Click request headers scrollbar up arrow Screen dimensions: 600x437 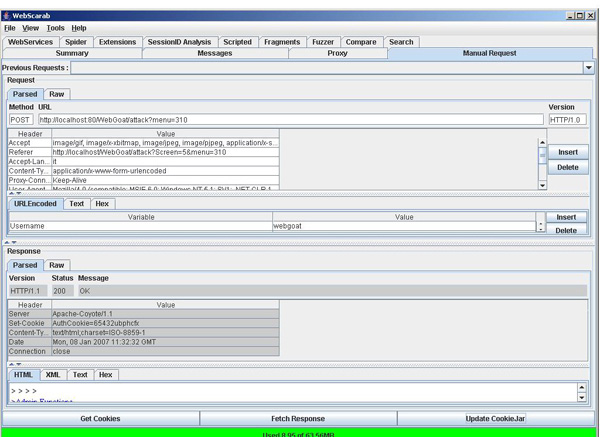543,143
